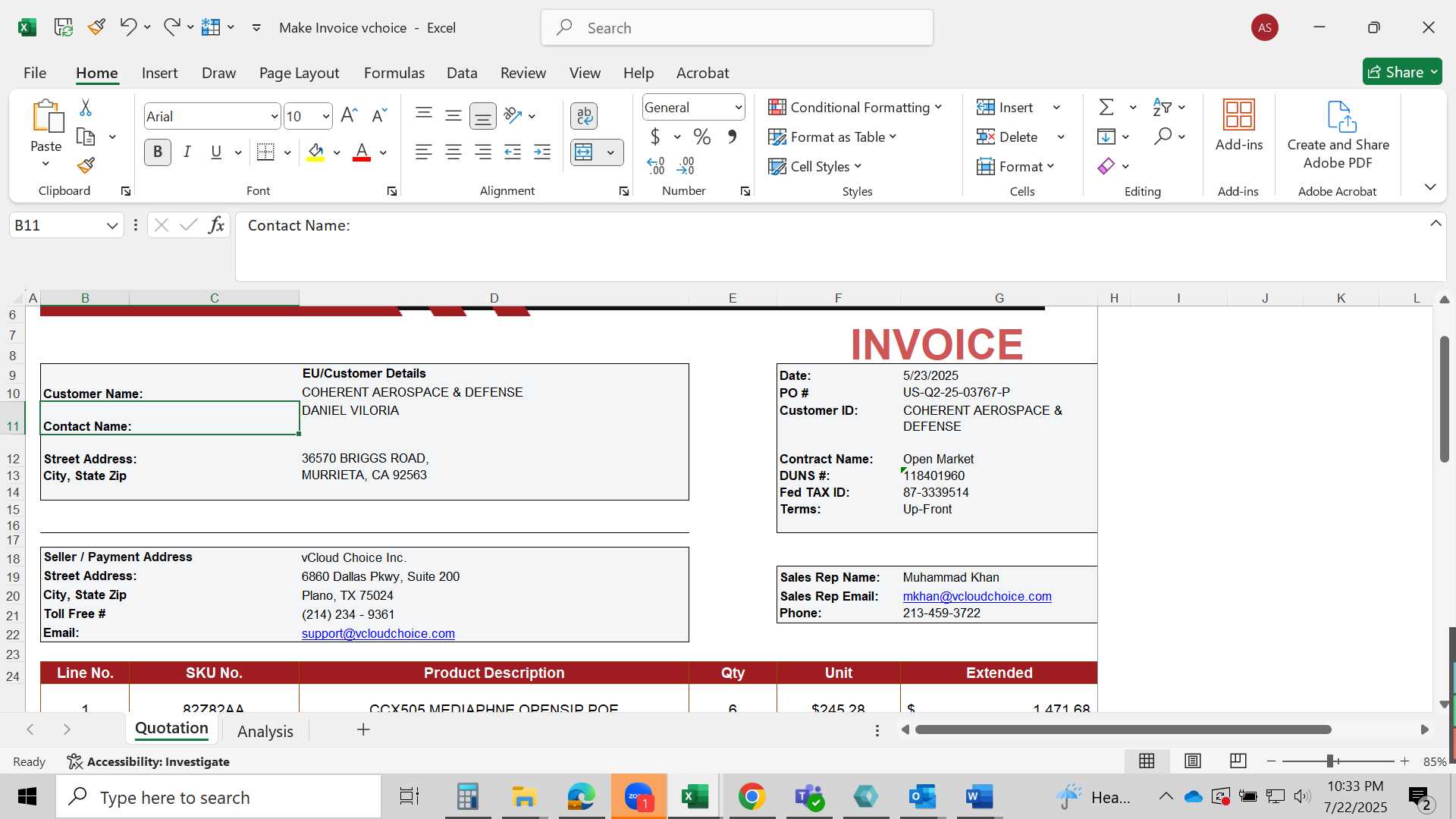The image size is (1456, 819).
Task: Increase font size with larger A
Action: 349,115
